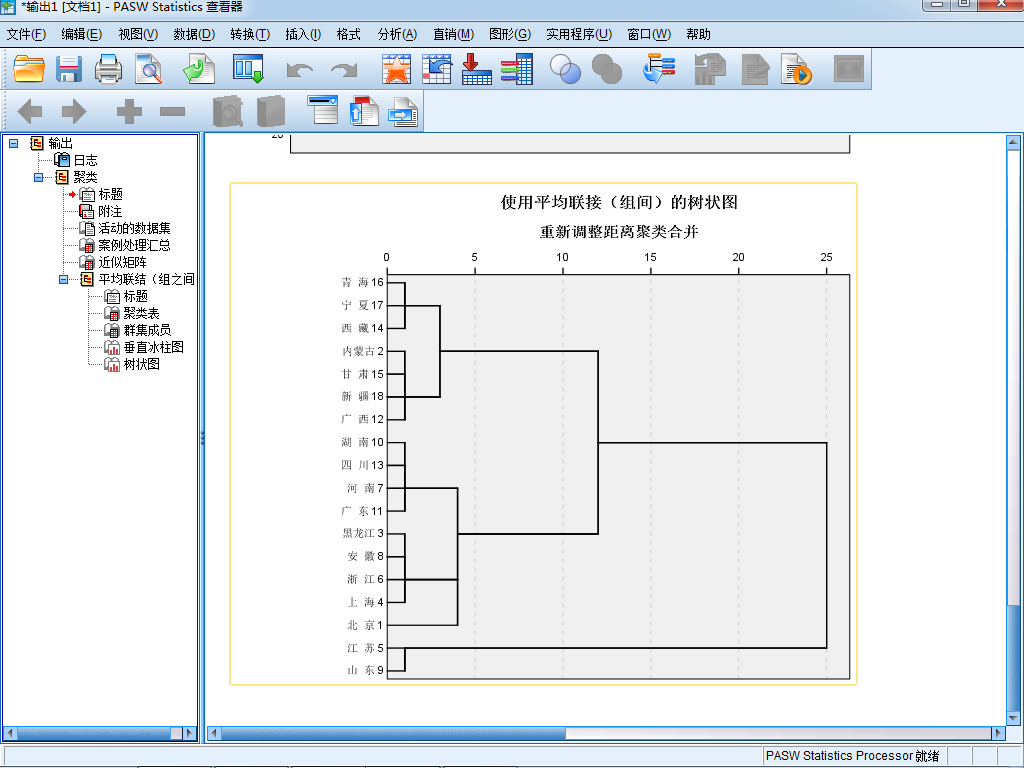Promote item with left arrow
The height and width of the screenshot is (768, 1024).
(x=30, y=111)
